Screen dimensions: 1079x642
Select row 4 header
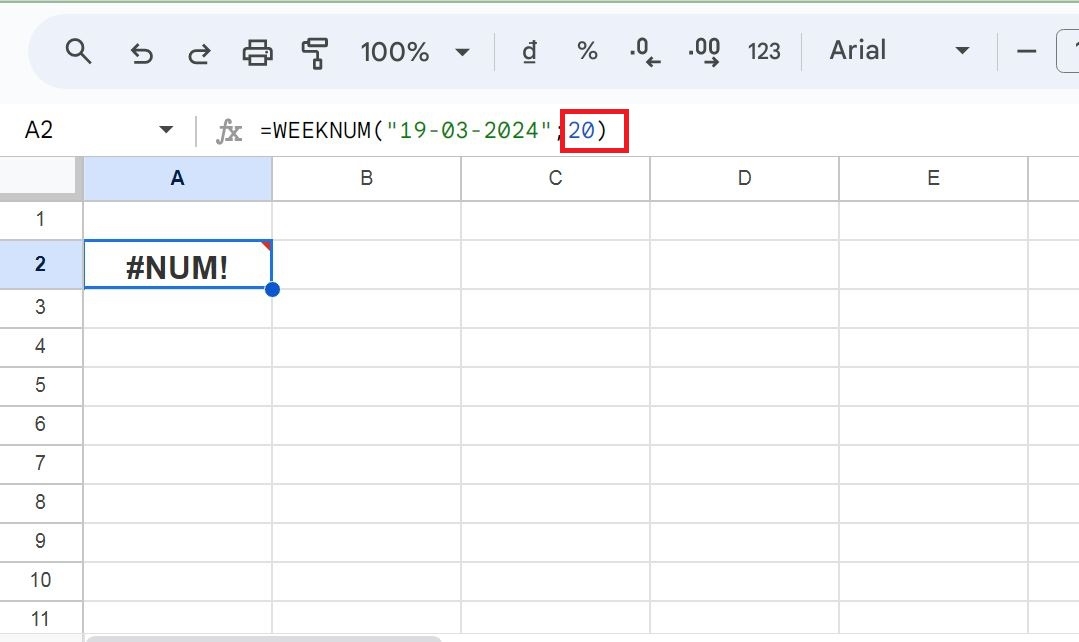41,347
